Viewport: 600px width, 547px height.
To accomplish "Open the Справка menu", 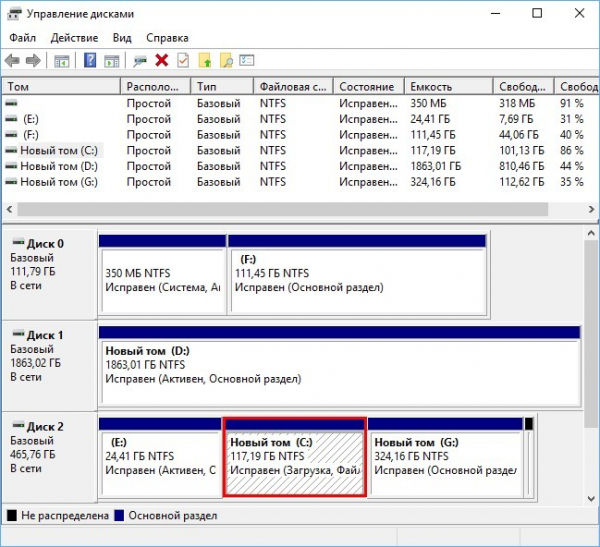I will tap(167, 38).
